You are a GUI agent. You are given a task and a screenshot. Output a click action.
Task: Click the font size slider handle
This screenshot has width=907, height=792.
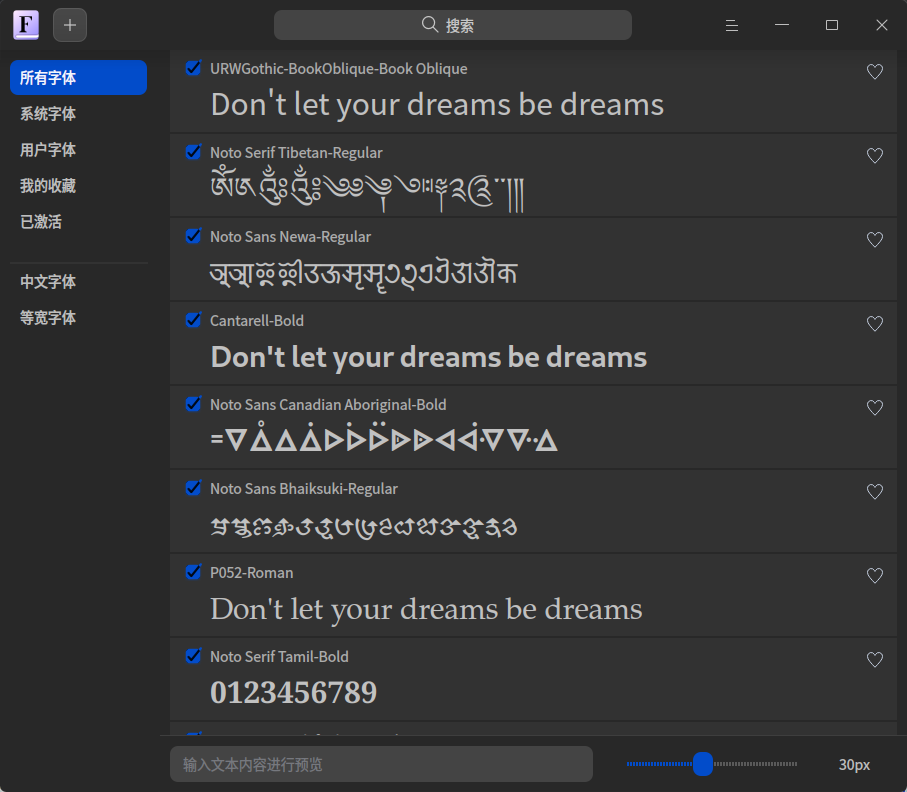click(703, 764)
